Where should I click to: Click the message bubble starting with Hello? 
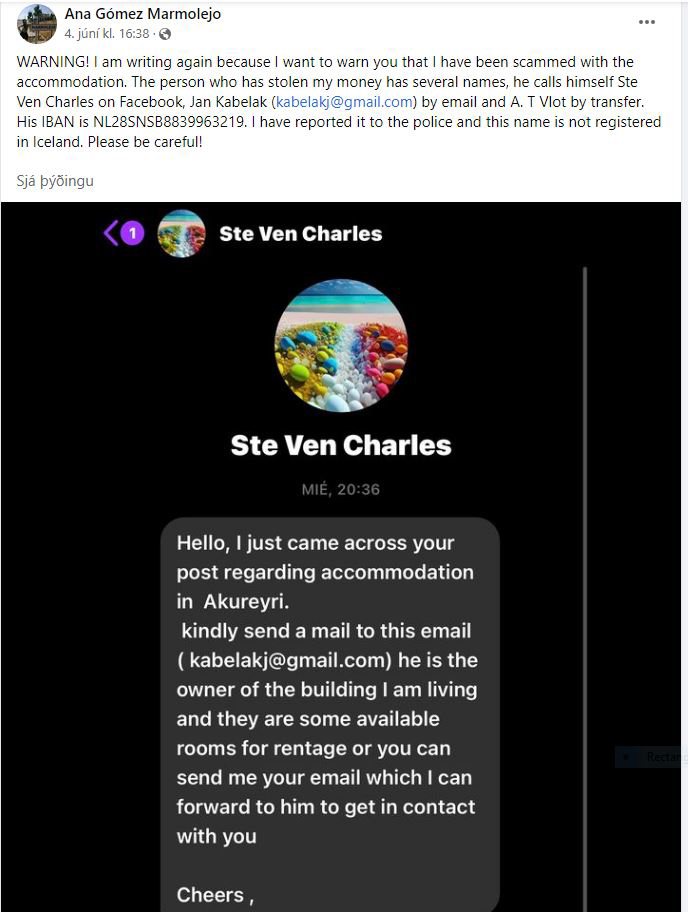coord(330,714)
